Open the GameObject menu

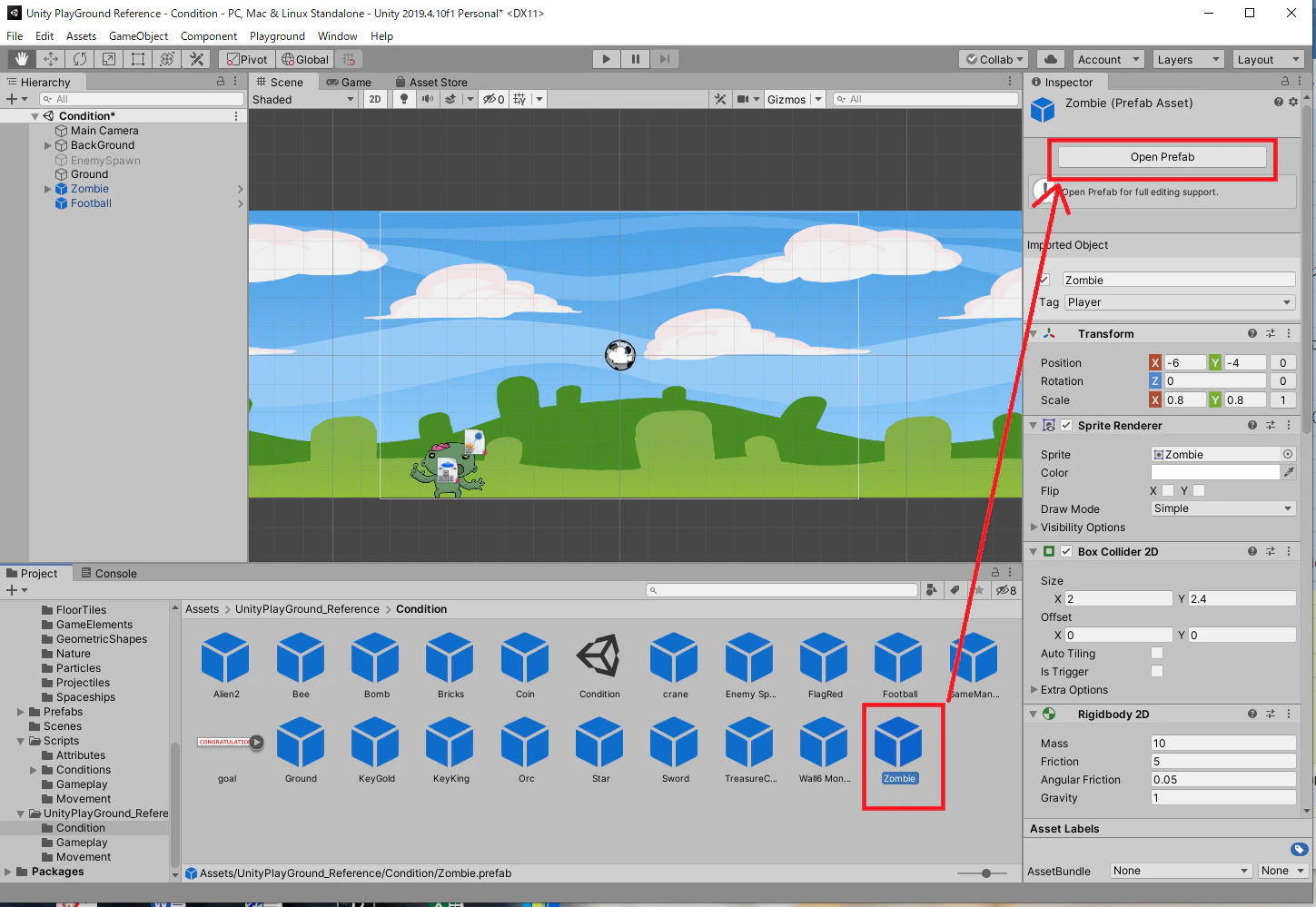[138, 36]
